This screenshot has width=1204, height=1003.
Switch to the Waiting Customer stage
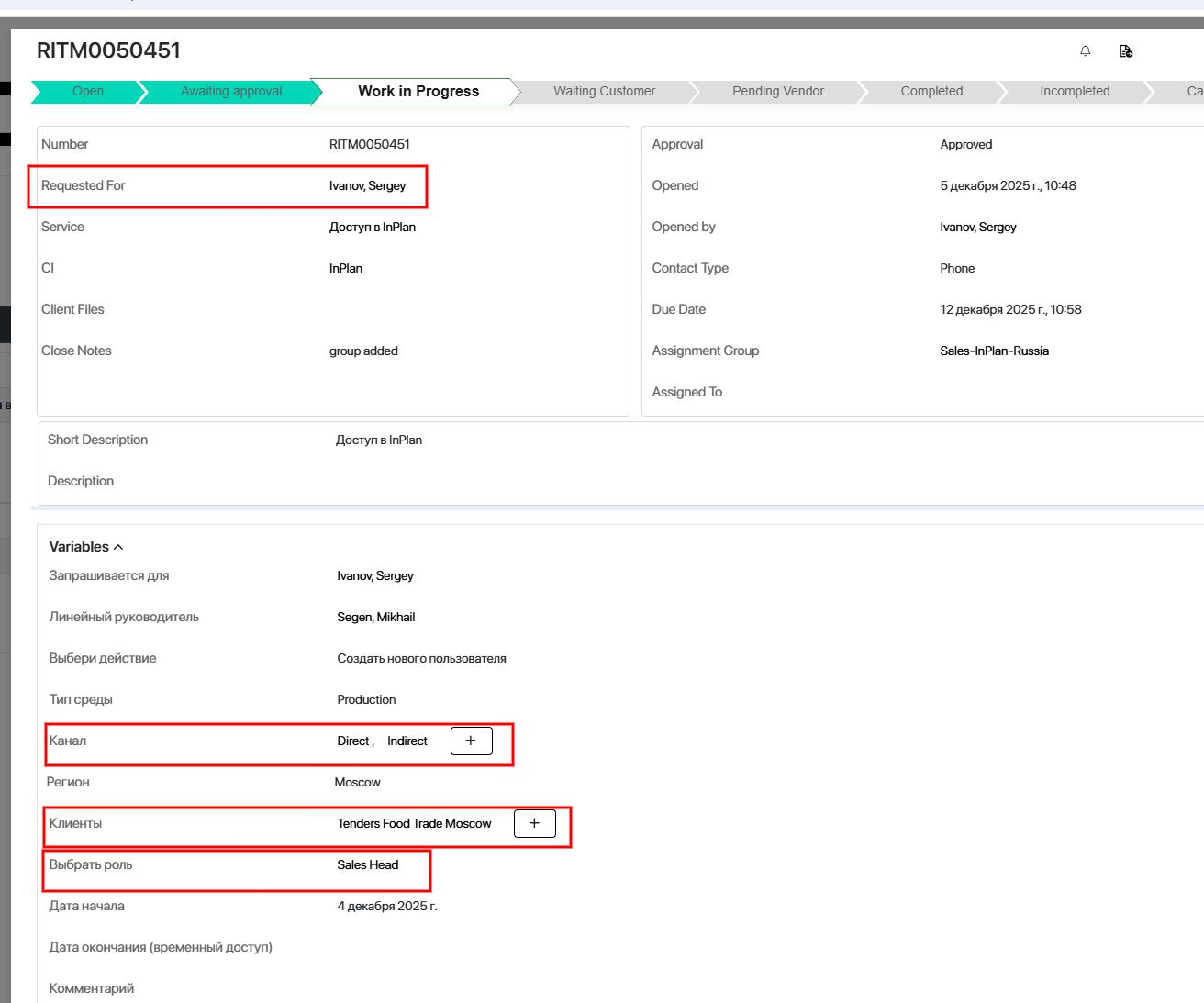(x=604, y=91)
